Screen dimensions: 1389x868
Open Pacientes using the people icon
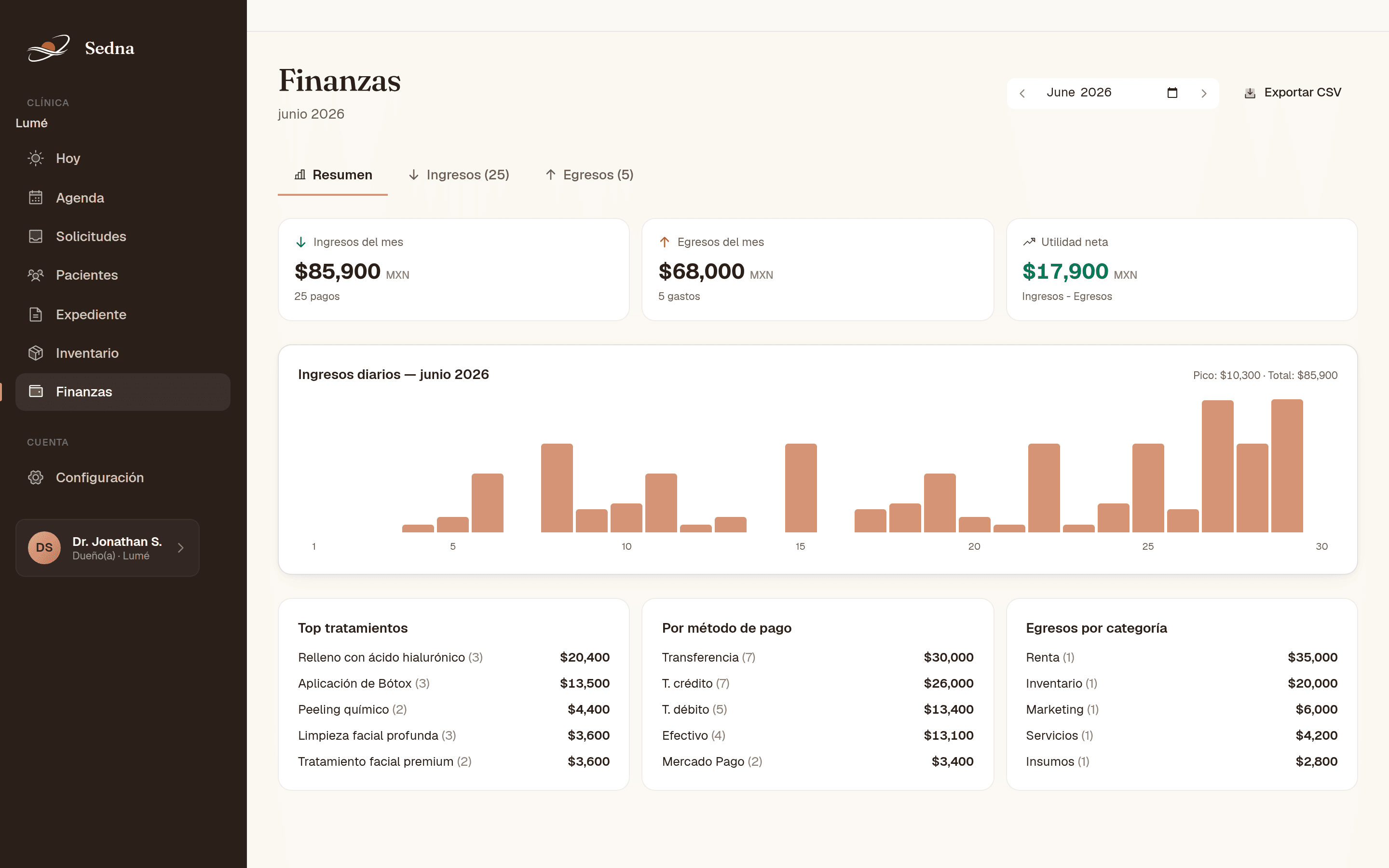[x=36, y=275]
